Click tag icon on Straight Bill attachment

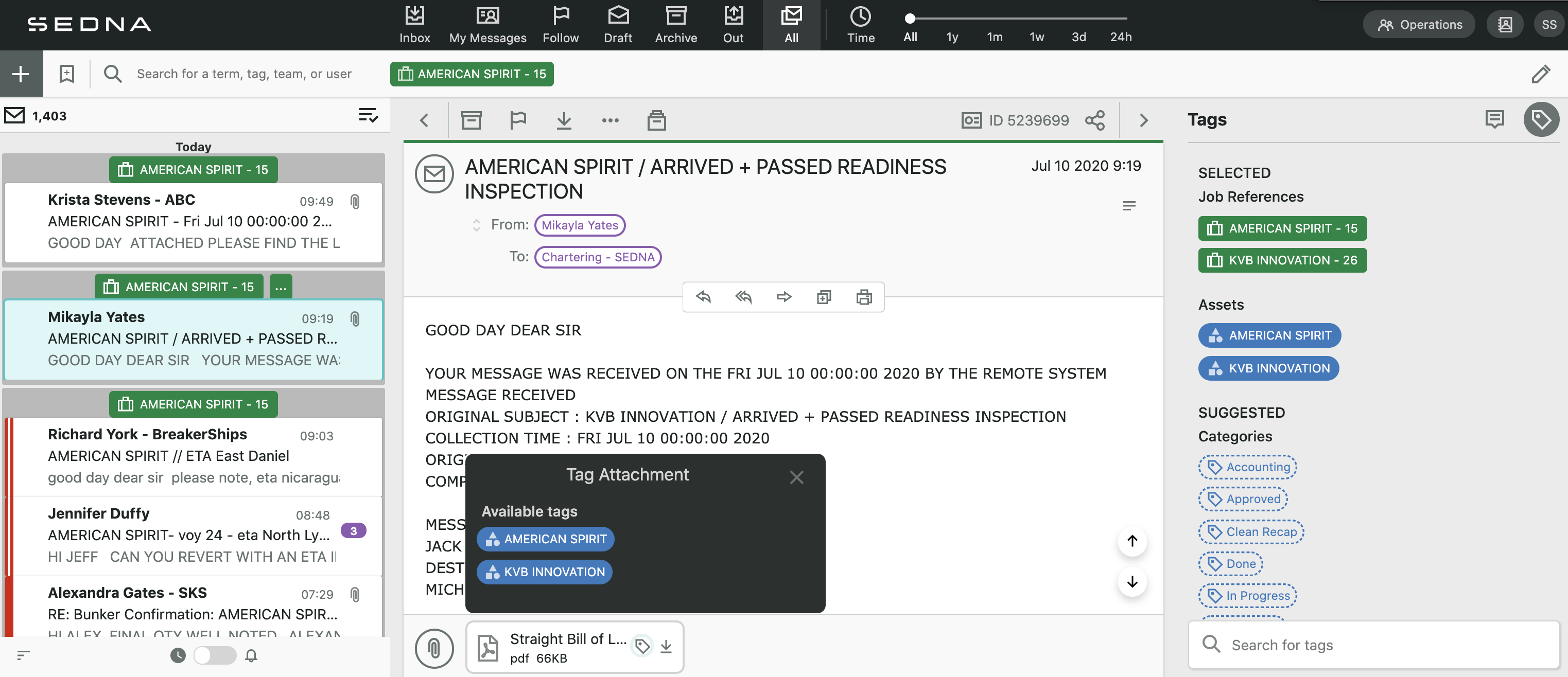click(x=642, y=646)
